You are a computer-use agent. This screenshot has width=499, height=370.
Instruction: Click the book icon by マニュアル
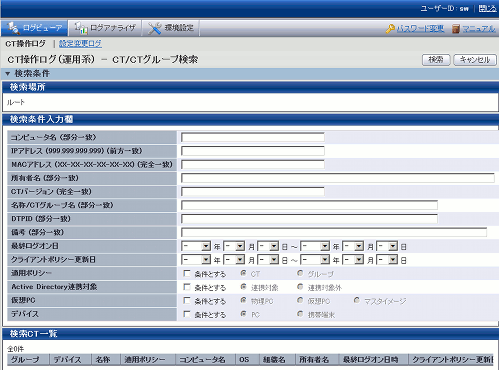456,29
